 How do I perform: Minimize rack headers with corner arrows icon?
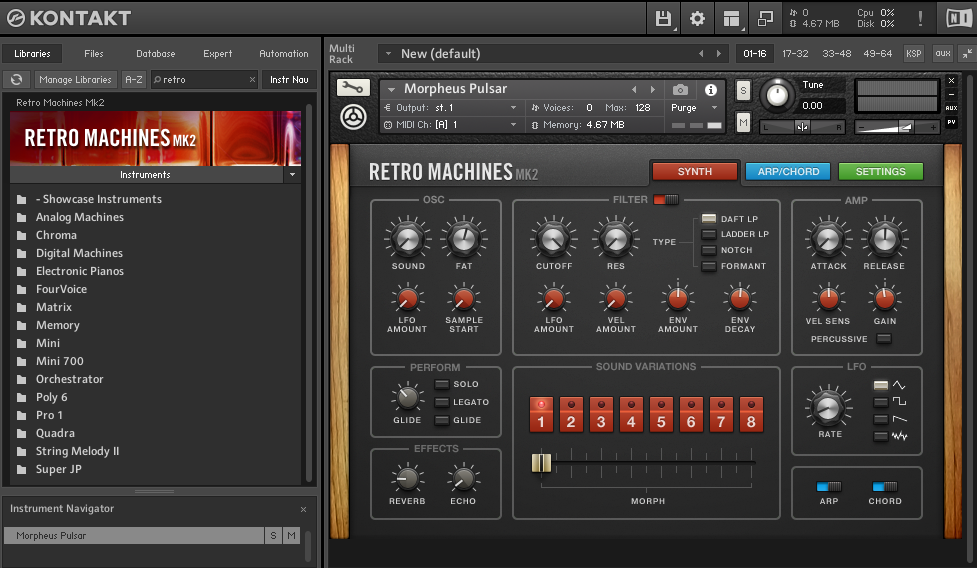click(966, 54)
